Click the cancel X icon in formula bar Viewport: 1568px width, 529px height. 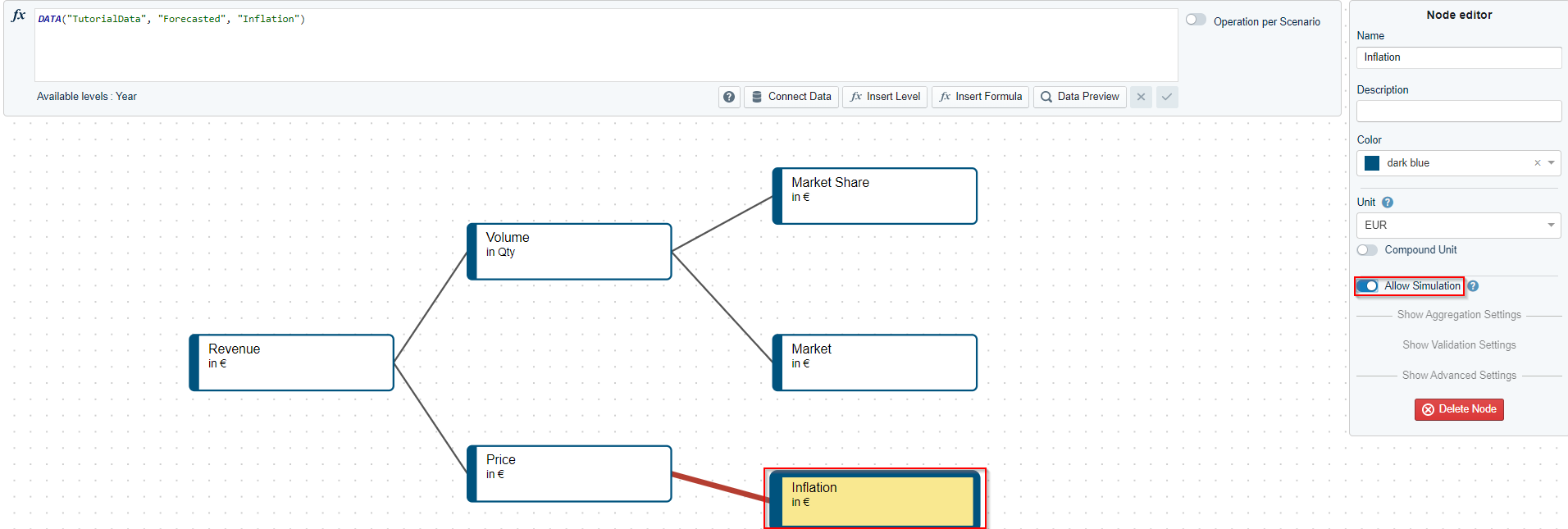click(x=1141, y=97)
